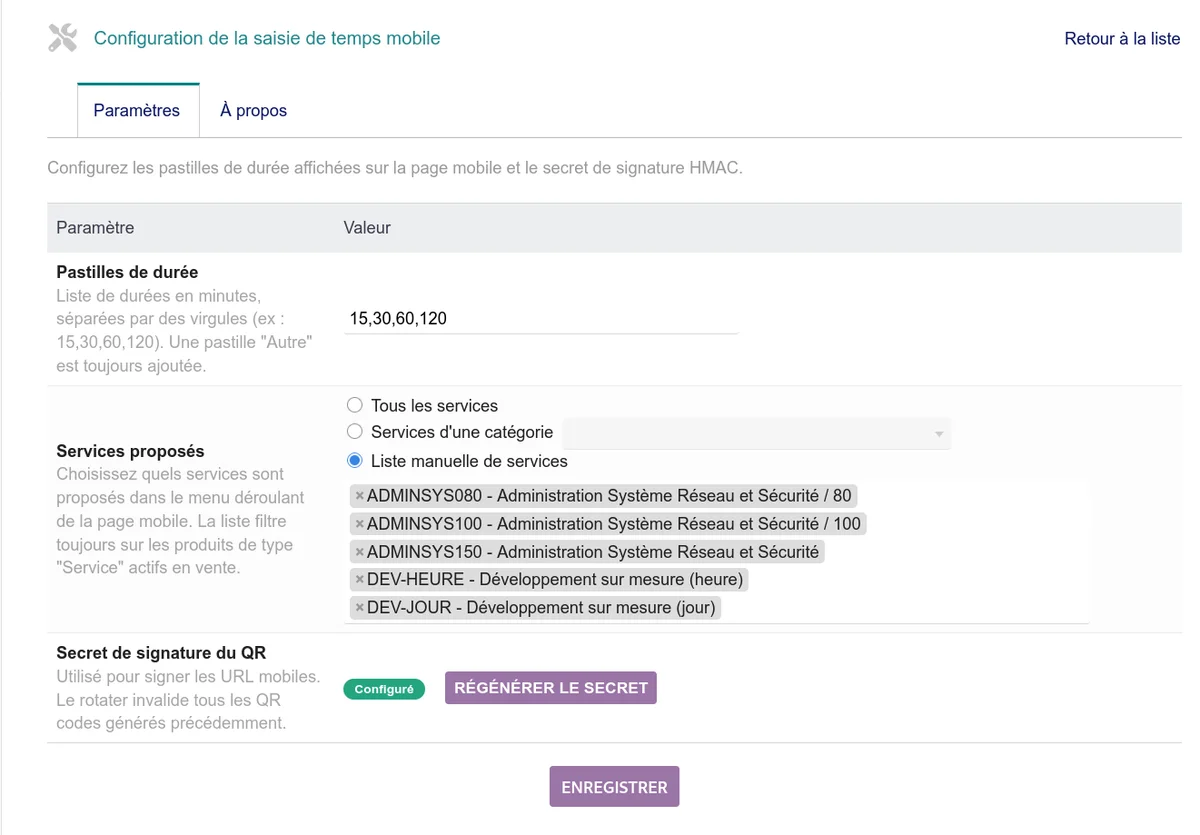The height and width of the screenshot is (835, 1200).
Task: Click the wrench and screwdriver configuration icon
Action: pos(62,38)
